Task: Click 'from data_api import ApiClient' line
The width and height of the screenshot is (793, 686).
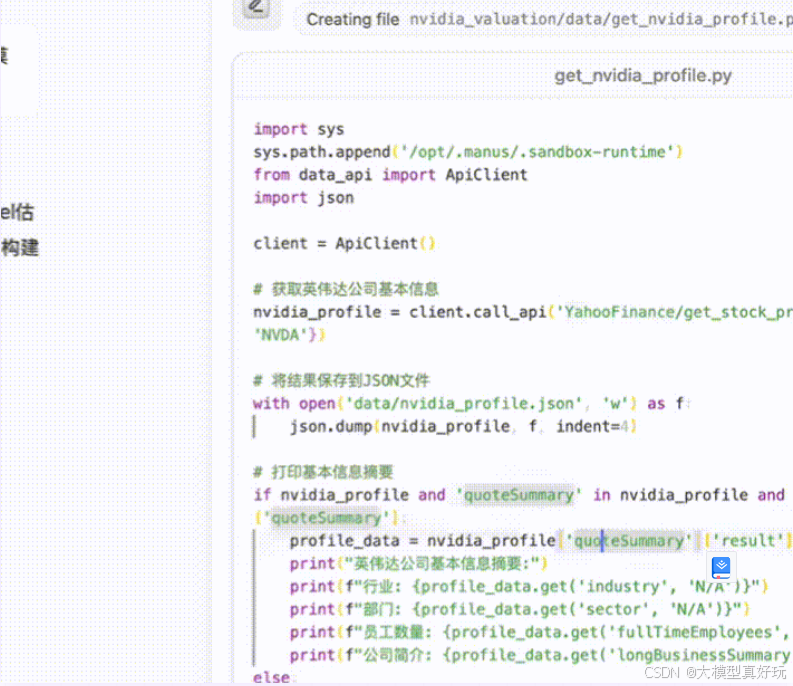Action: tap(390, 175)
